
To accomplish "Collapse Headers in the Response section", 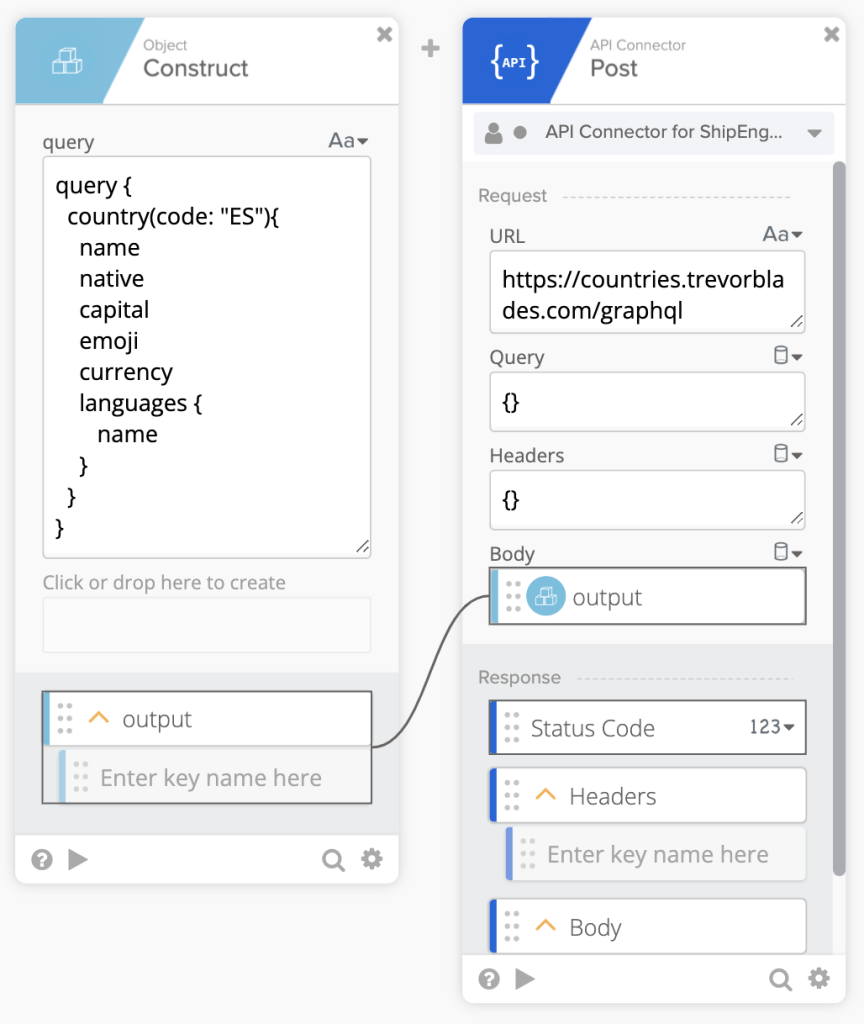I will pyautogui.click(x=545, y=793).
